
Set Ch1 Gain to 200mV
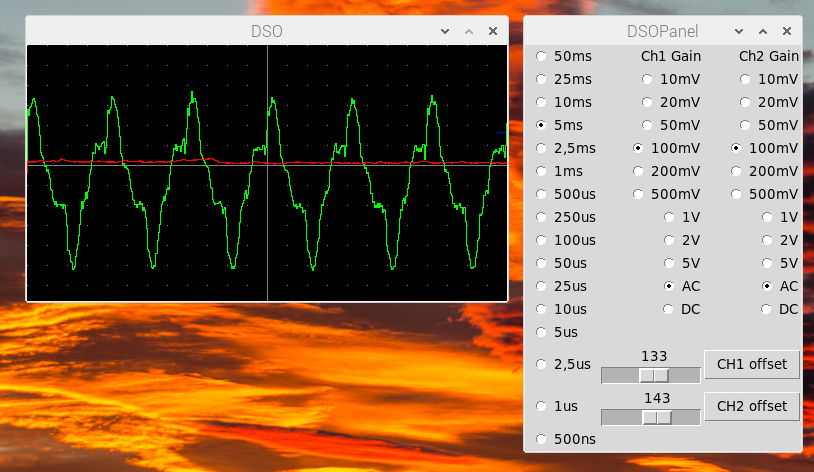point(666,171)
